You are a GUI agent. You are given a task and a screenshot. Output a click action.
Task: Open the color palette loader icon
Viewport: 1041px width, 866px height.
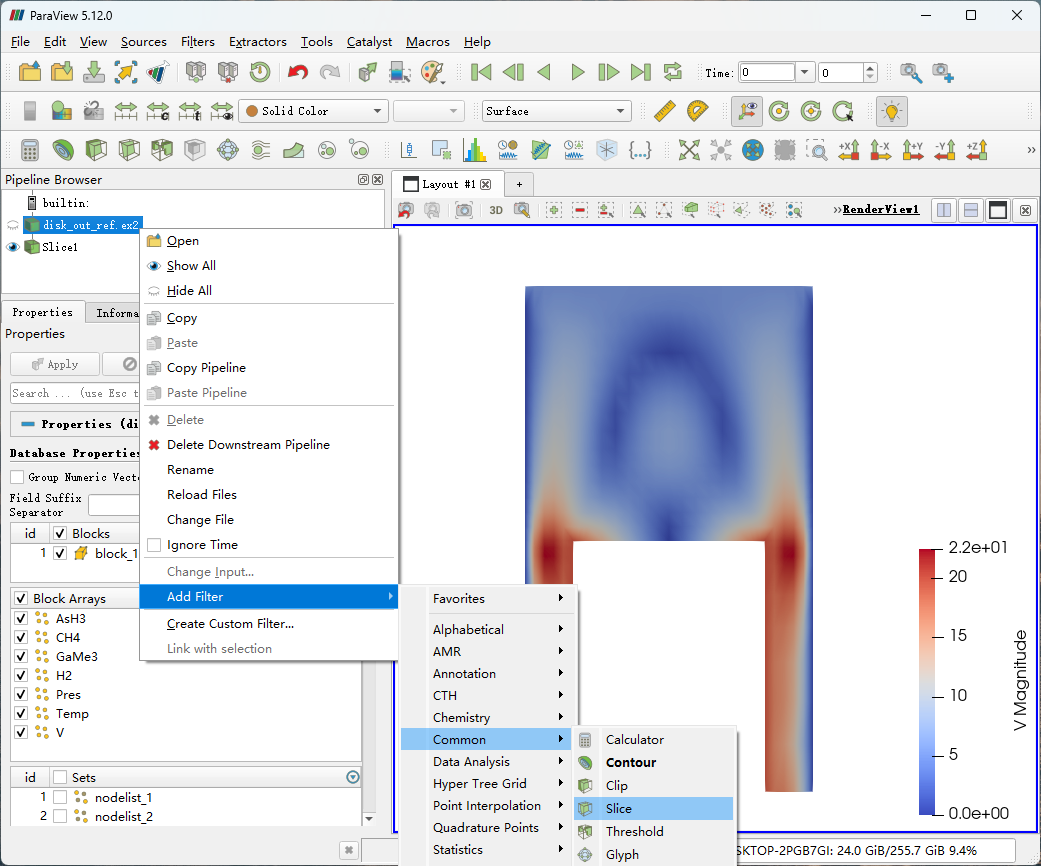tap(432, 72)
